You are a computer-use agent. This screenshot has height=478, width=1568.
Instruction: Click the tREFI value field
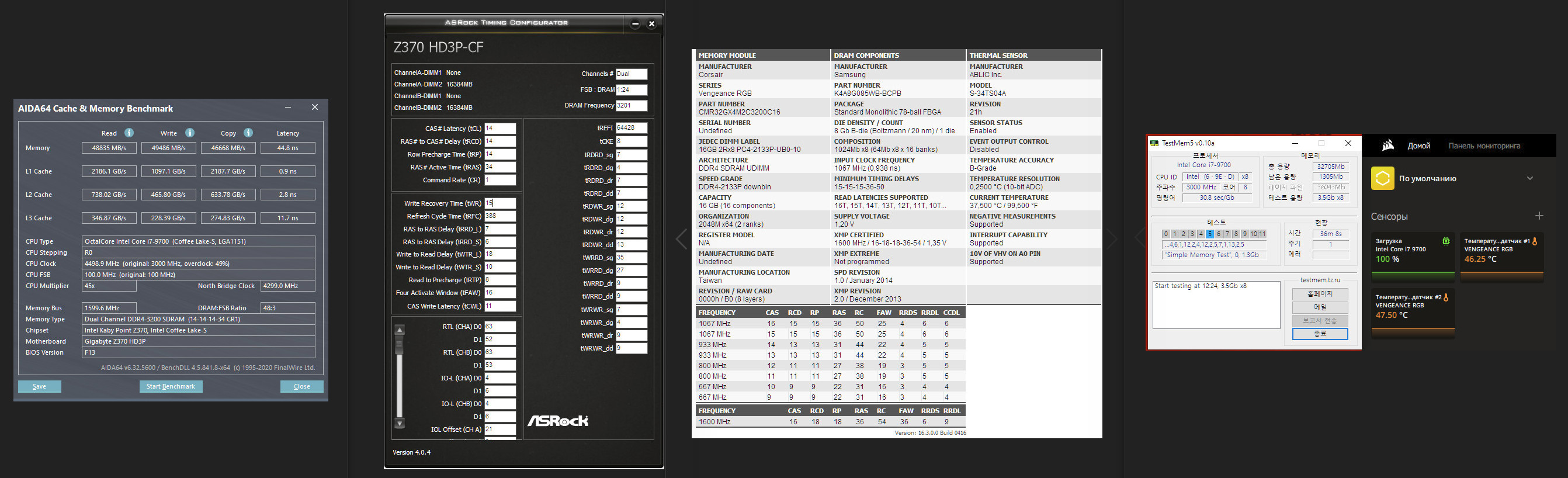point(631,129)
